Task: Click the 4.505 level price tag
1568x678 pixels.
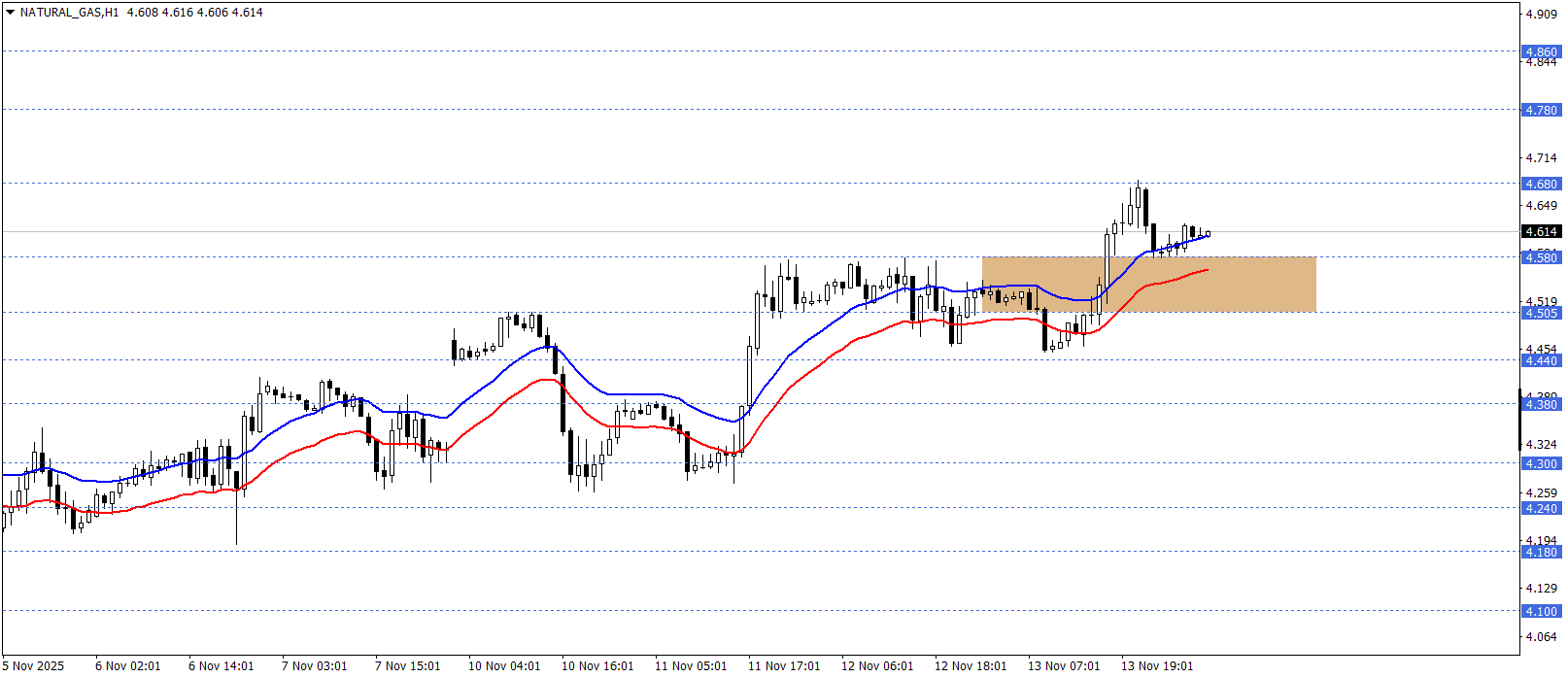Action: pos(1541,313)
